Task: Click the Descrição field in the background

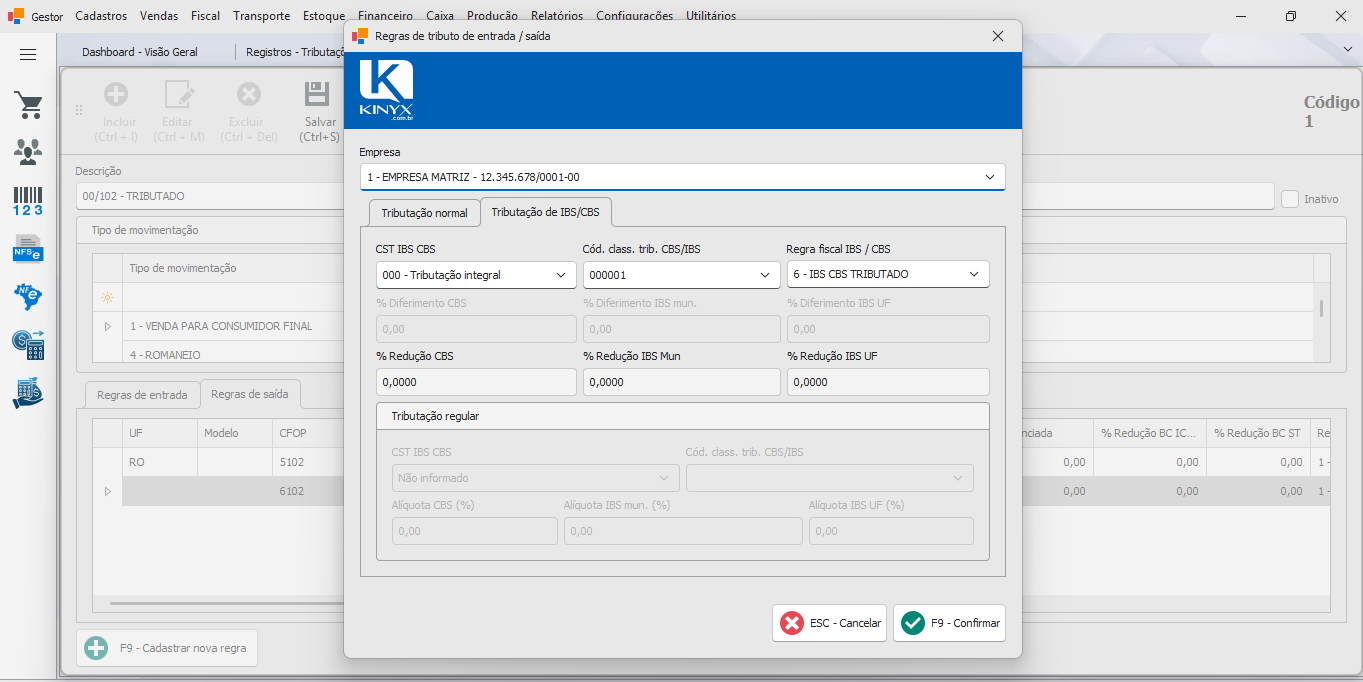Action: pos(210,196)
